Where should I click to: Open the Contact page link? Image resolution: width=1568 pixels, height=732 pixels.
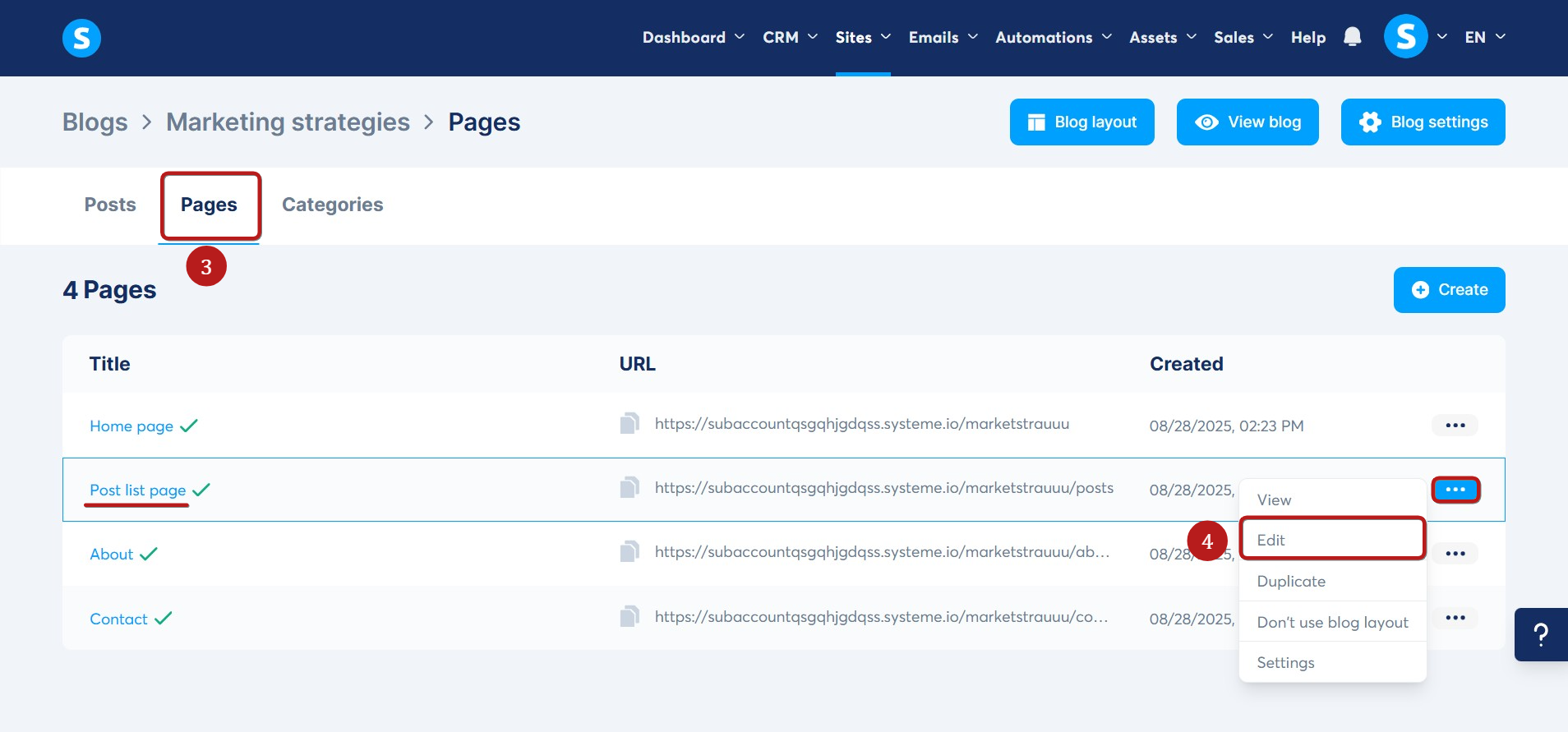point(119,619)
